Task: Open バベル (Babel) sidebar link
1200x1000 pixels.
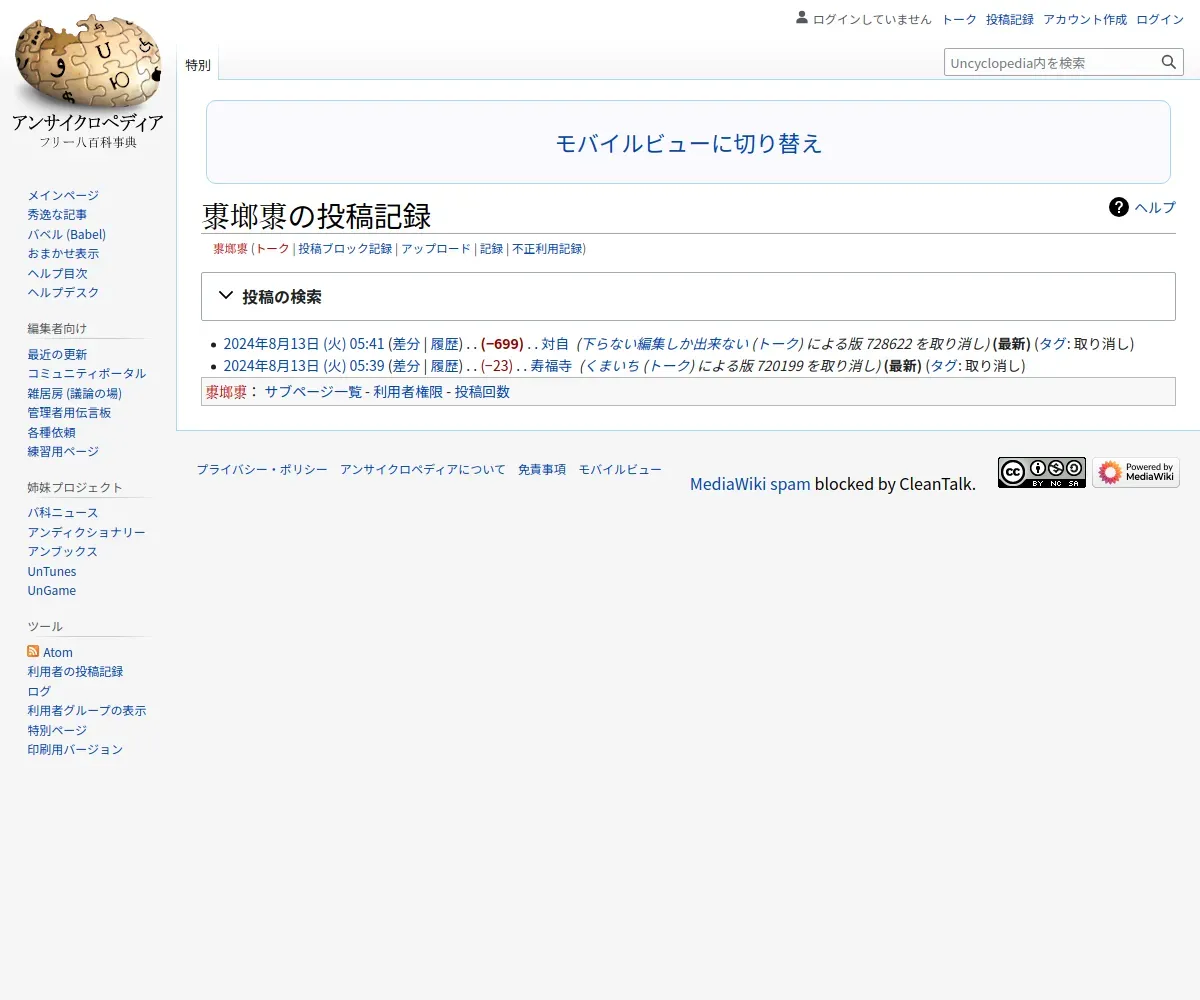Action: pyautogui.click(x=66, y=234)
